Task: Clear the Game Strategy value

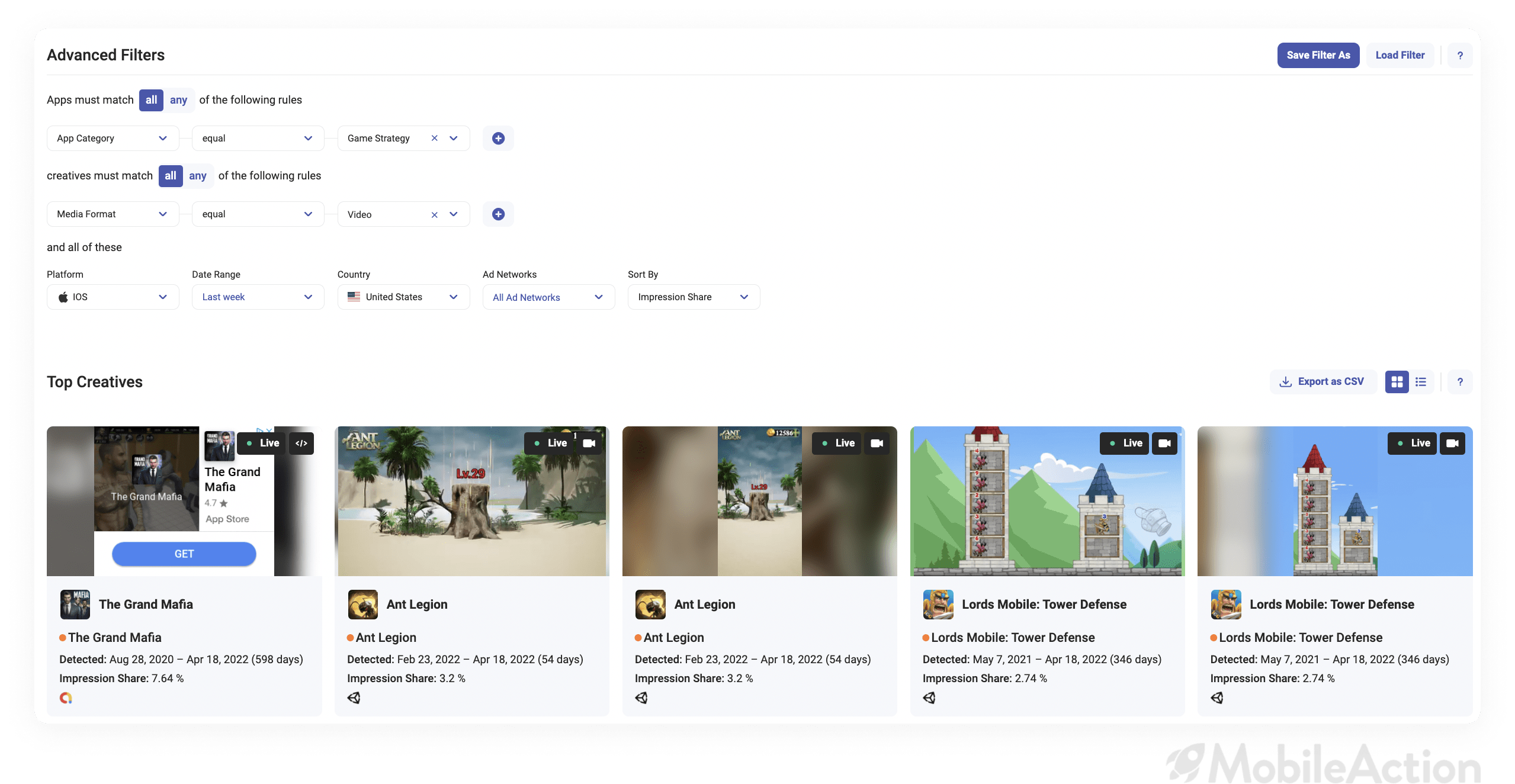Action: point(434,138)
